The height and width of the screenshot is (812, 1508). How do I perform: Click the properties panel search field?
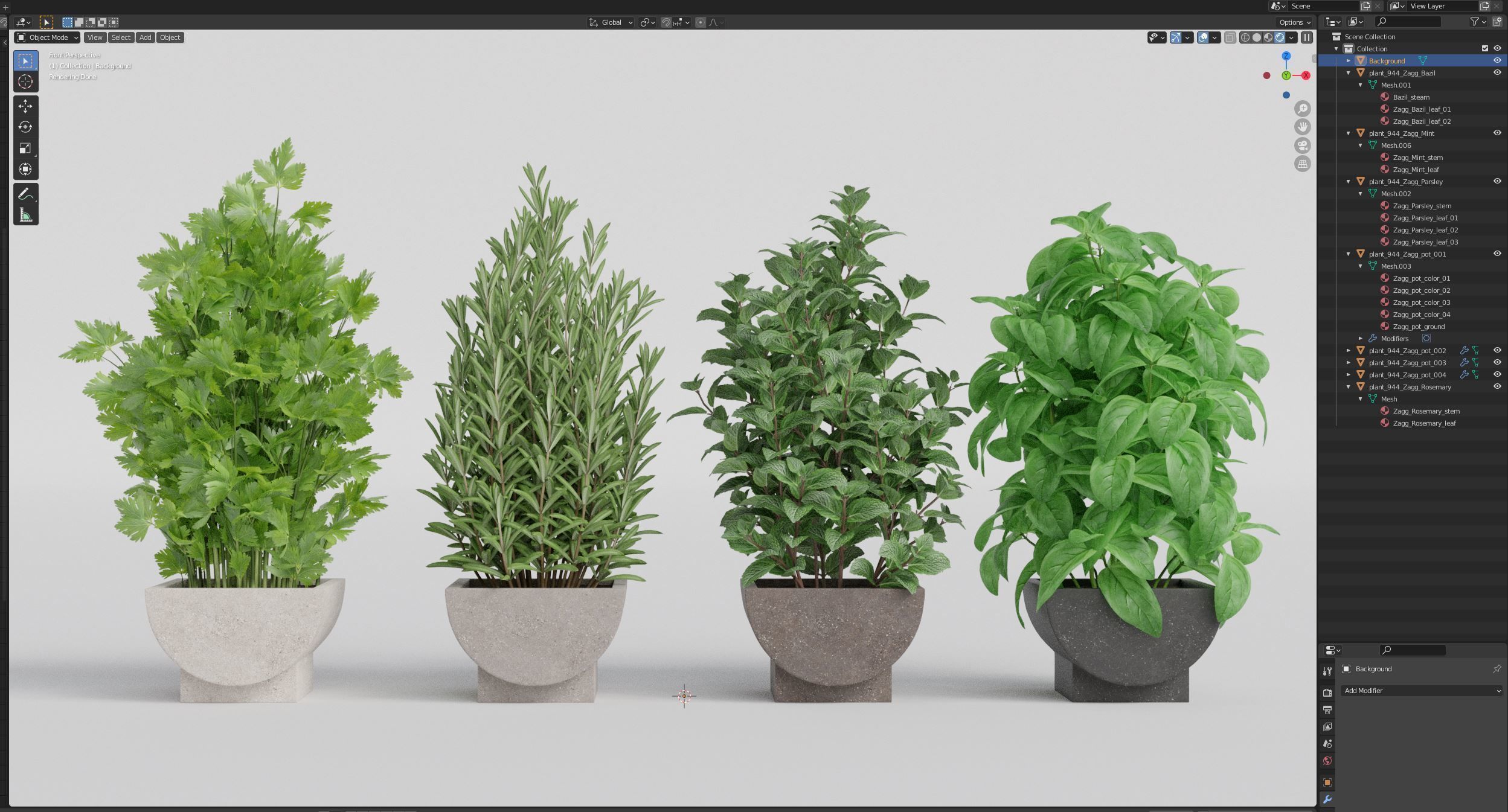tap(1413, 650)
